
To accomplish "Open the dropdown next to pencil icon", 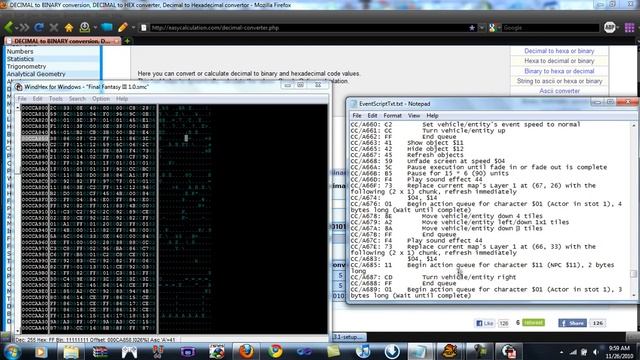I will point(133,28).
